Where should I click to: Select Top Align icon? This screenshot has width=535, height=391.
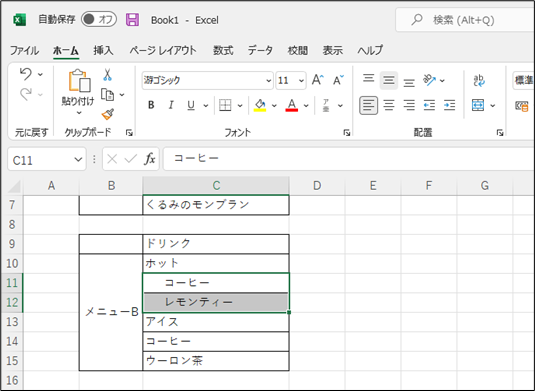(x=368, y=78)
